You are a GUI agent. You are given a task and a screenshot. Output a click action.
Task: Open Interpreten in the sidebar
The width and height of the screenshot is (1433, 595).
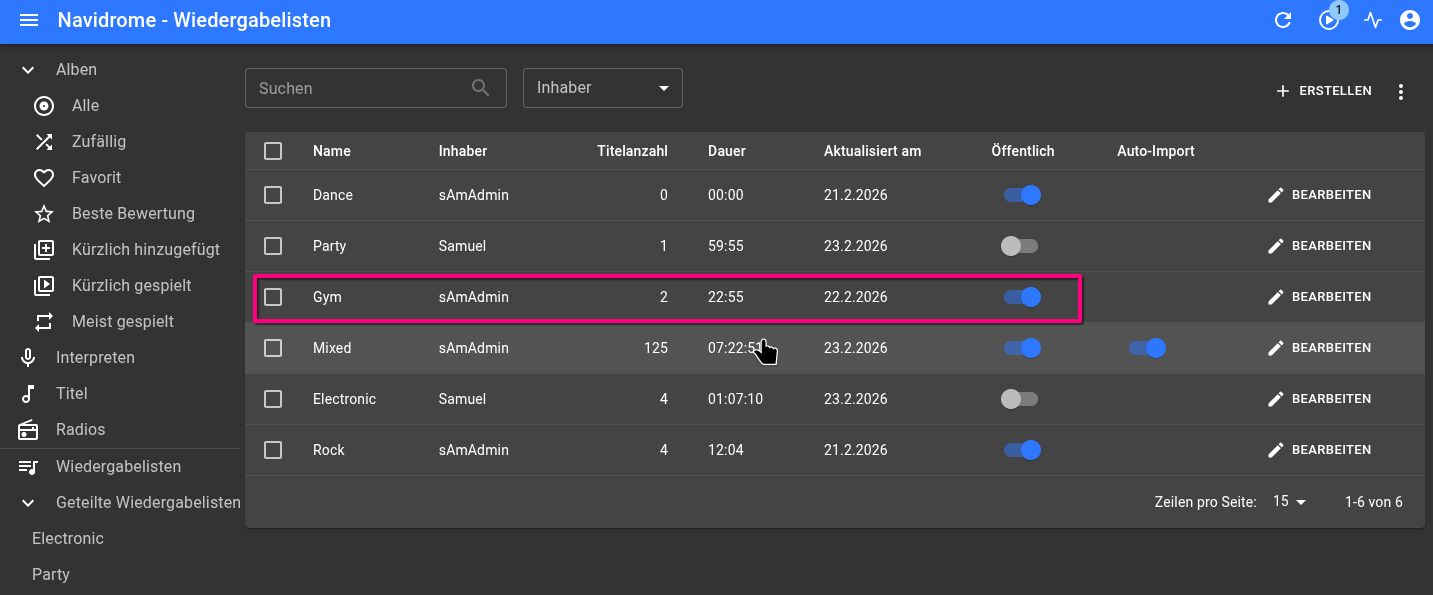click(95, 358)
